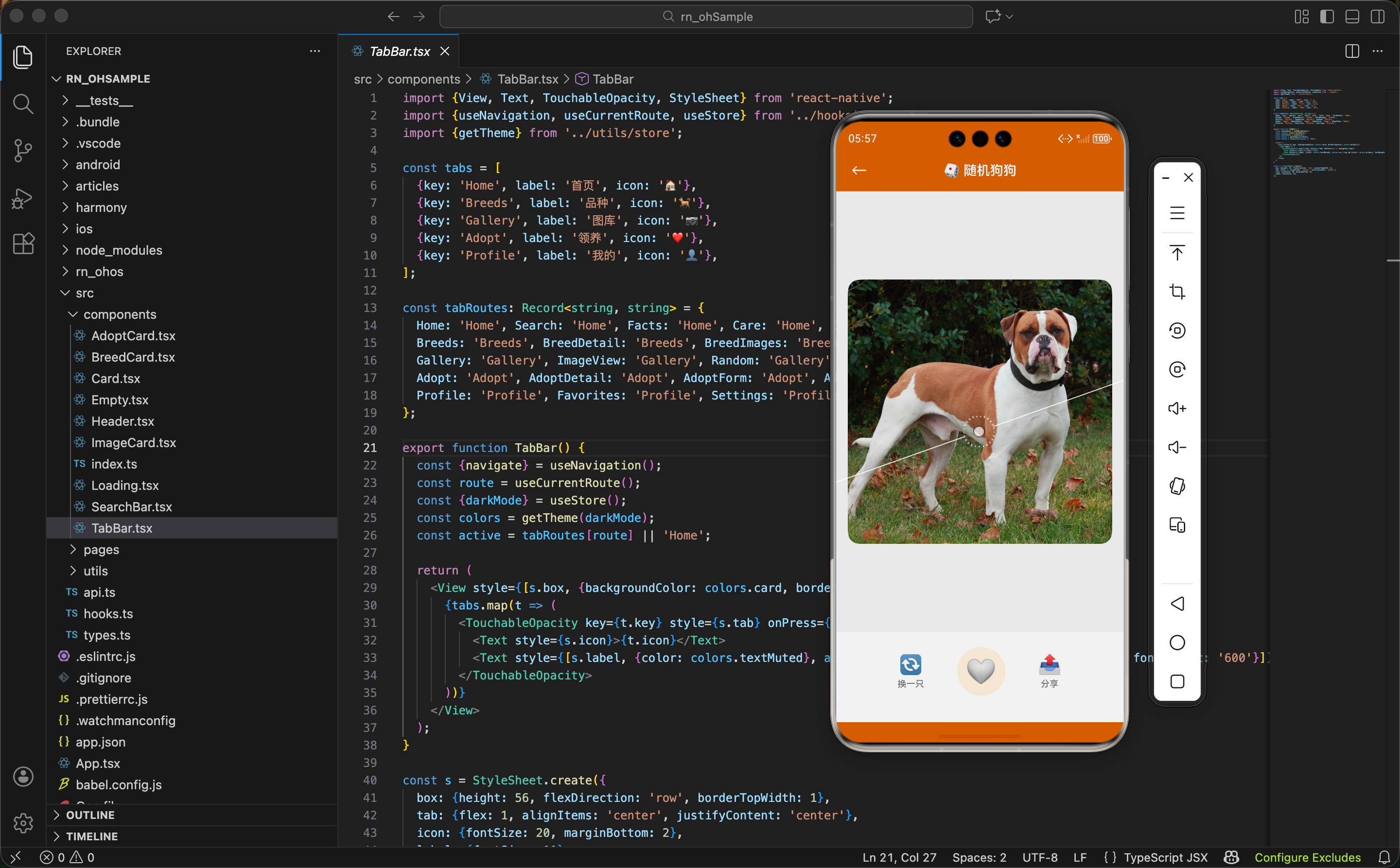Toggle the Secondary Side Bar visibility
Screen dimensions: 1400x868
tap(1377, 17)
